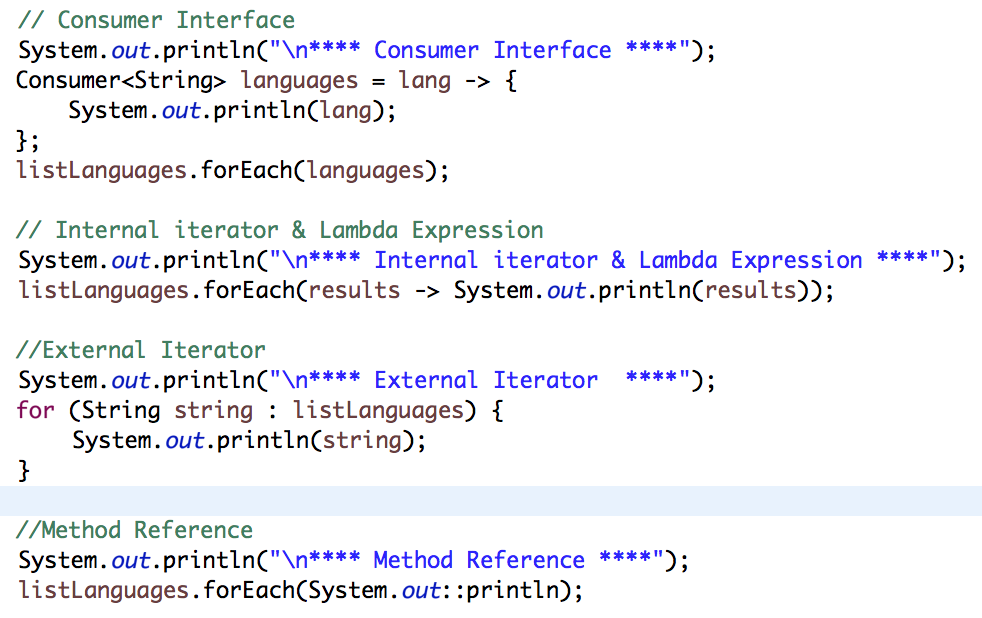Click the 'External Iterator' string literal
The width and height of the screenshot is (982, 618).
[486, 380]
